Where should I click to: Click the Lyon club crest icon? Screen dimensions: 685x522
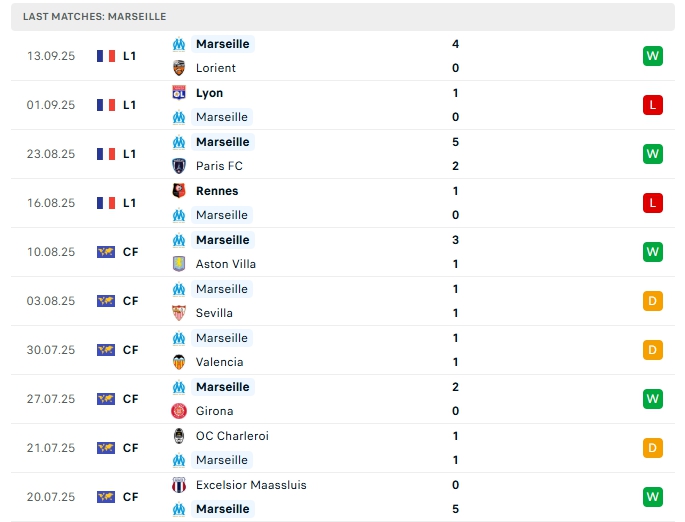(x=179, y=93)
